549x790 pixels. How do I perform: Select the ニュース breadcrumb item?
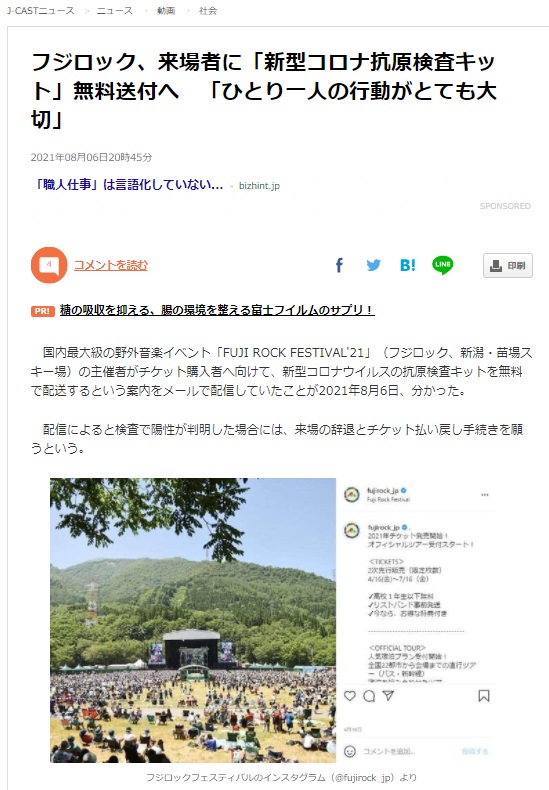pyautogui.click(x=115, y=11)
